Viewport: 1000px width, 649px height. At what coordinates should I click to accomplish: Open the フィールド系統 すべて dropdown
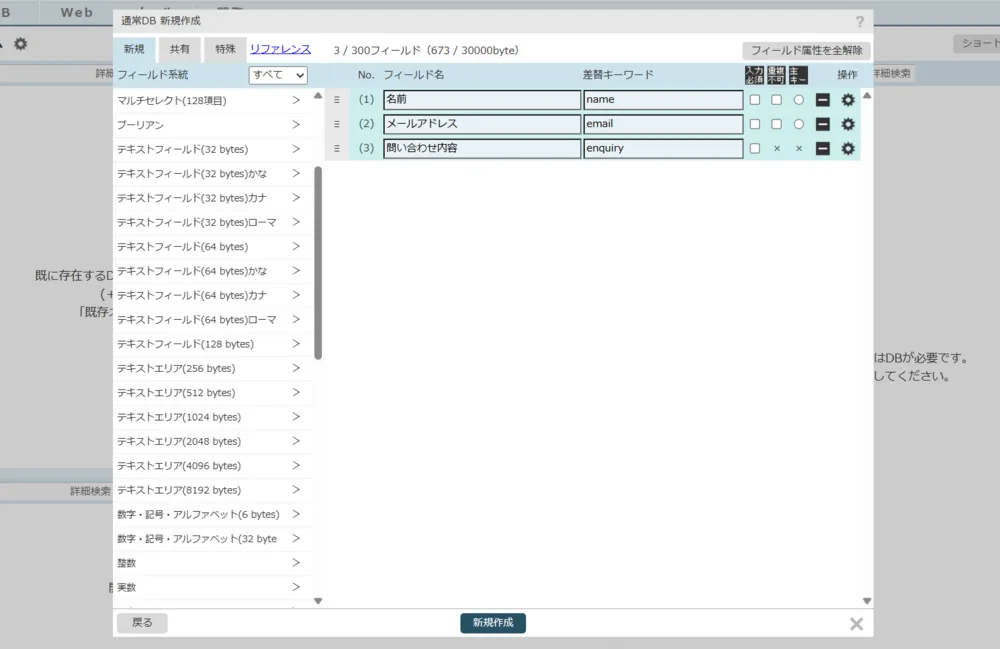(x=278, y=75)
